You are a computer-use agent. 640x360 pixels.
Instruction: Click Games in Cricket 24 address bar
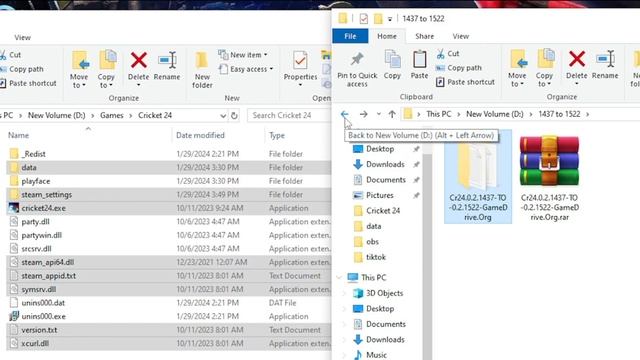point(111,116)
